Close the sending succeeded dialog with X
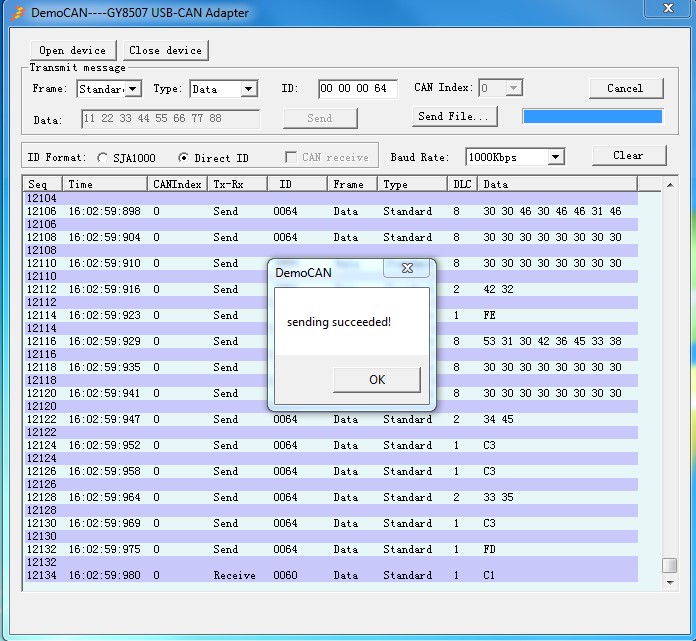Viewport: 696px width, 641px height. pos(407,268)
